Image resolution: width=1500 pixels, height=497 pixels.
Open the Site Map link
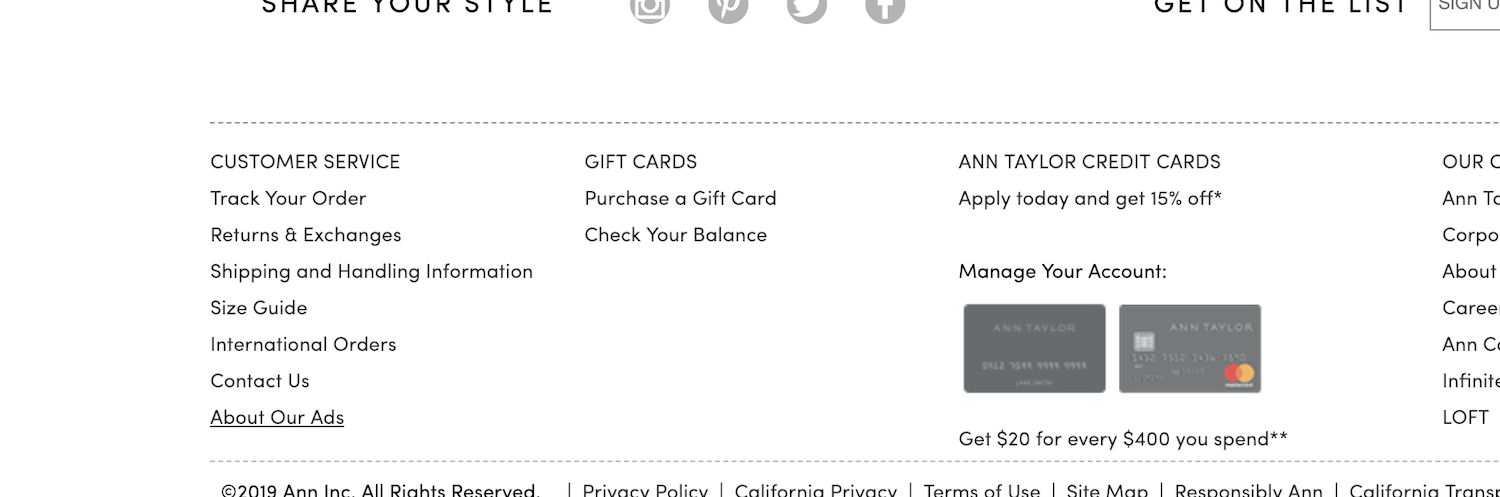coord(1107,490)
